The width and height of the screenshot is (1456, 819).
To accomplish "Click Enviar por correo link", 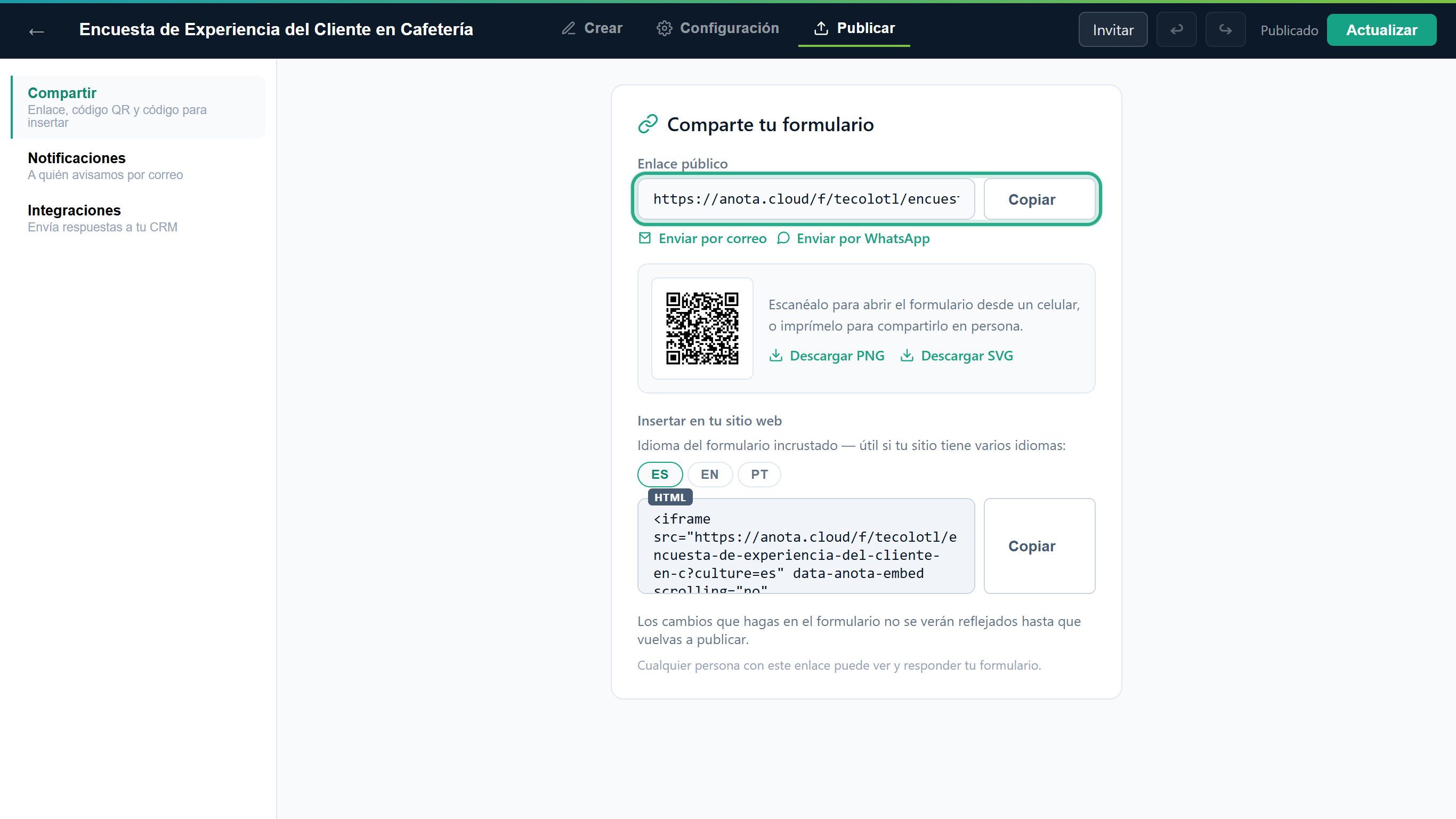I will point(702,238).
